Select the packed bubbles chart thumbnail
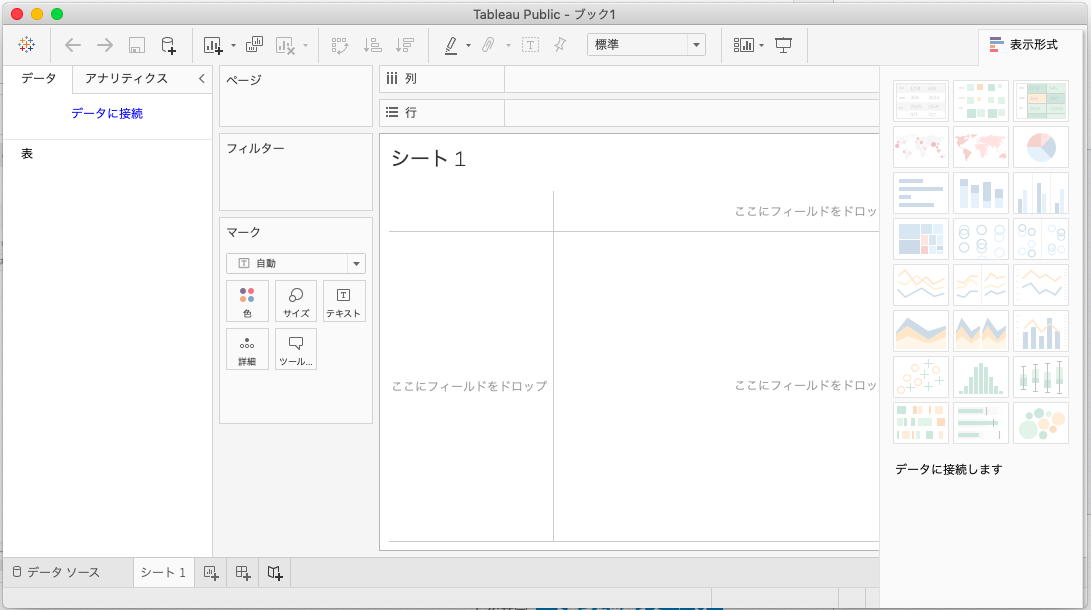This screenshot has width=1091, height=610. click(1041, 422)
